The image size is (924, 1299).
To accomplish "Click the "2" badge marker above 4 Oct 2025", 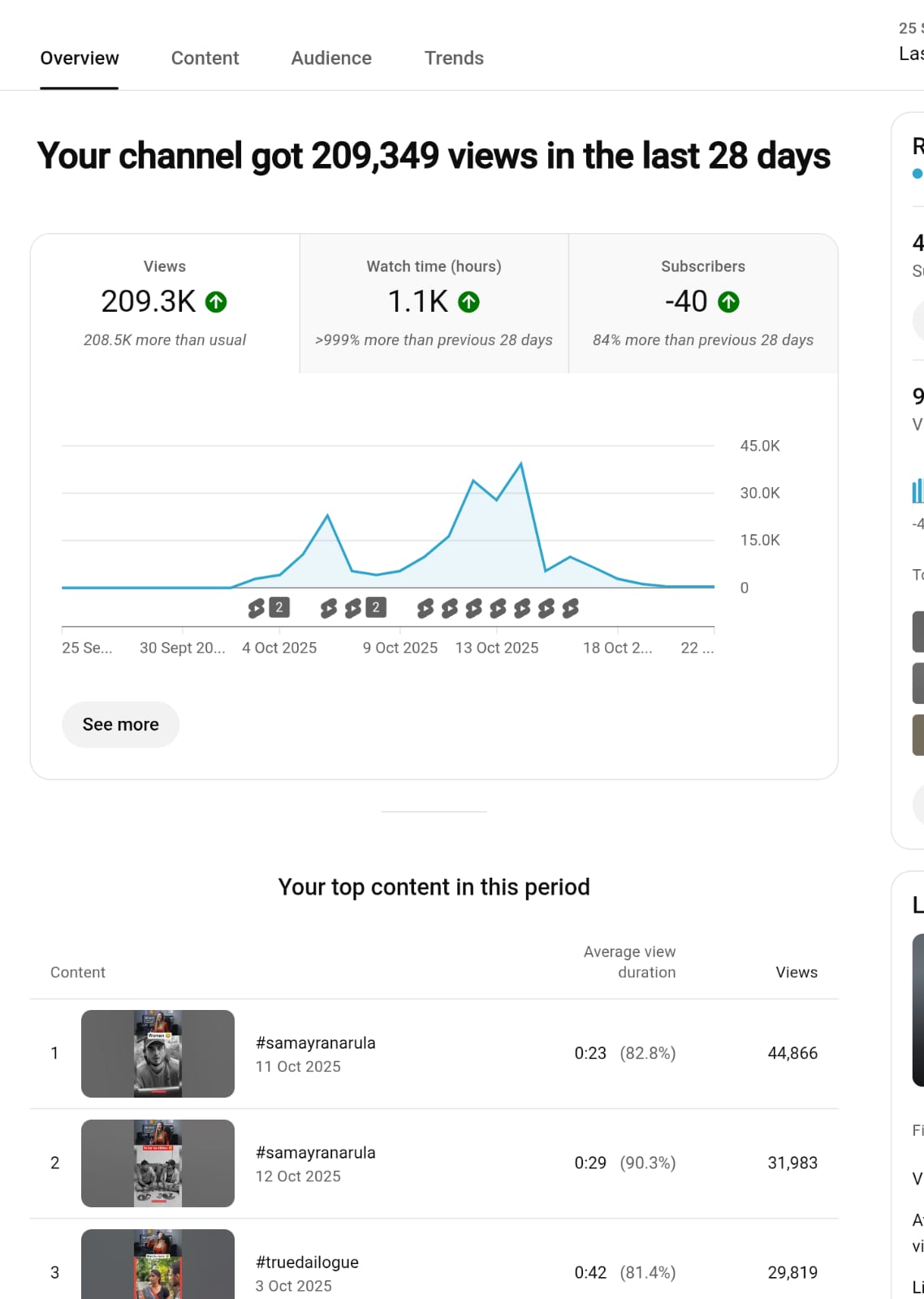I will (x=279, y=607).
